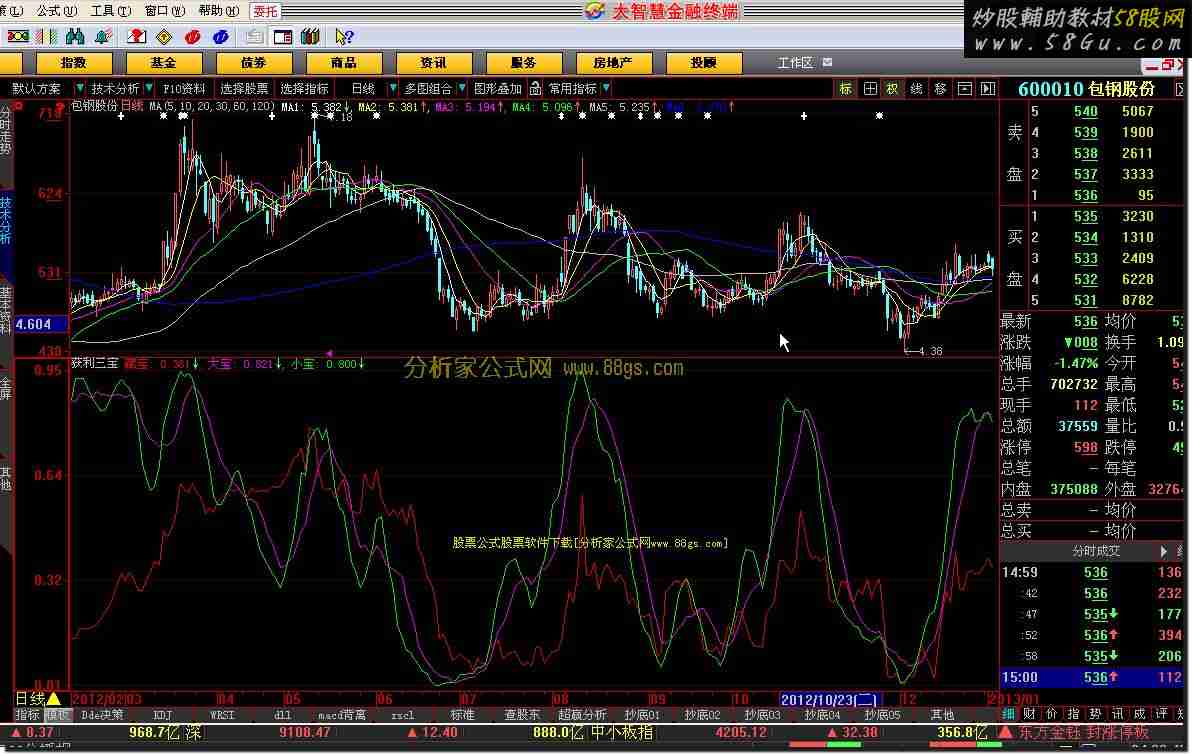Open the 工具 menu

[111, 11]
